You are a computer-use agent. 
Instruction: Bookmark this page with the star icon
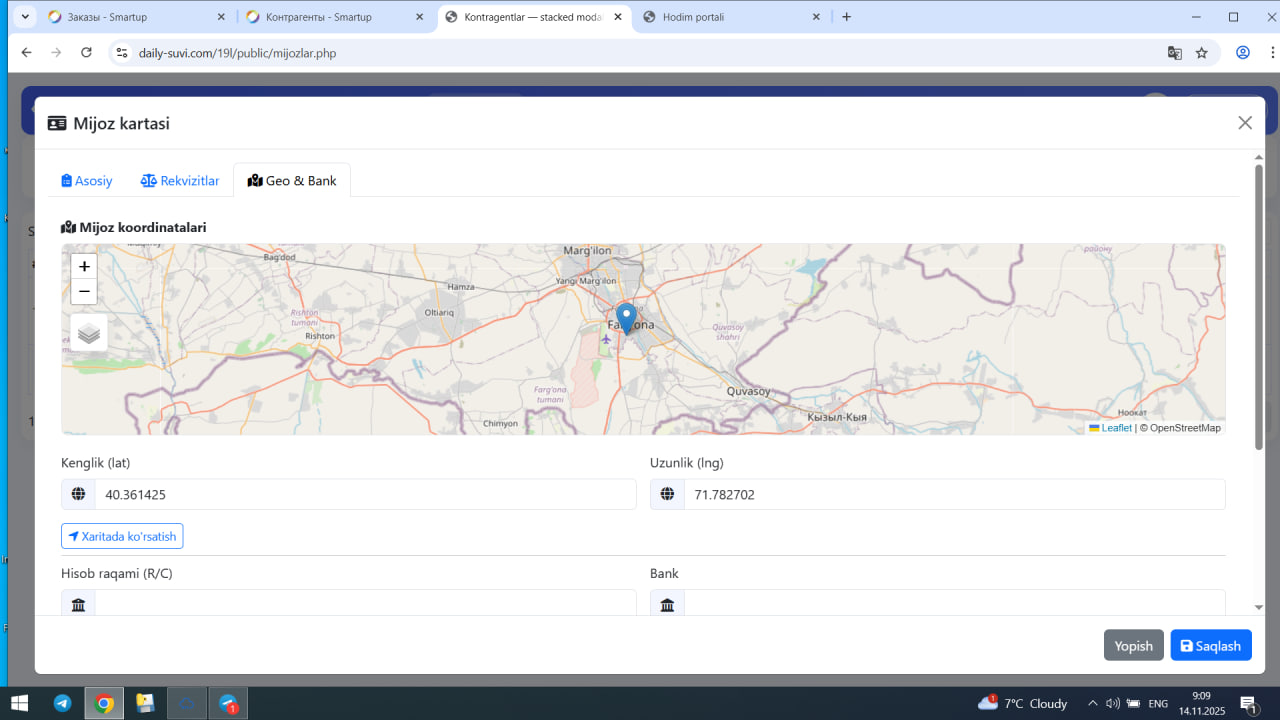pos(1202,53)
